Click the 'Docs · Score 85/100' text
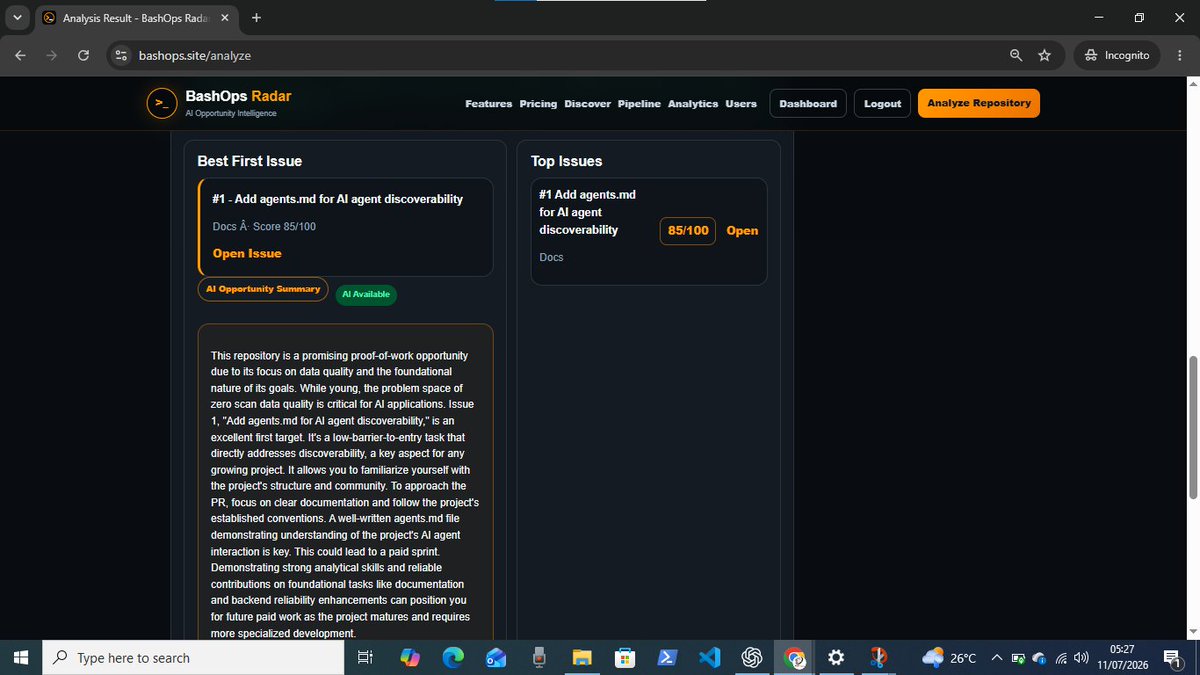This screenshot has width=1200, height=675. [x=264, y=227]
